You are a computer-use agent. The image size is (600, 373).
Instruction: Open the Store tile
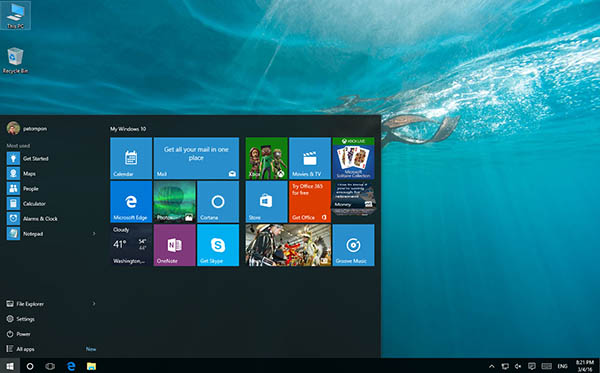point(266,202)
